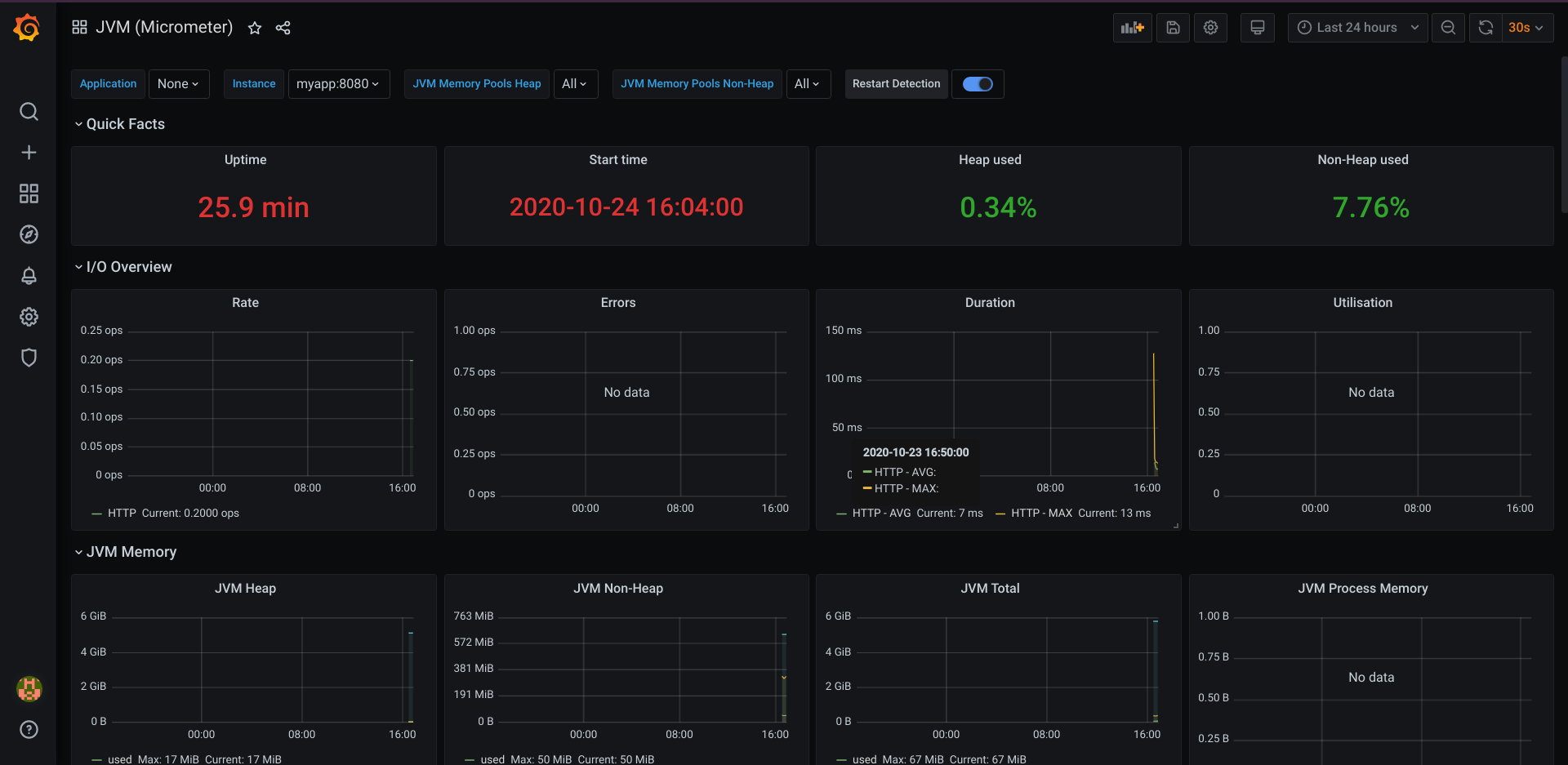Open the 30s refresh interval dropdown
Image resolution: width=1568 pixels, height=765 pixels.
pyautogui.click(x=1528, y=28)
